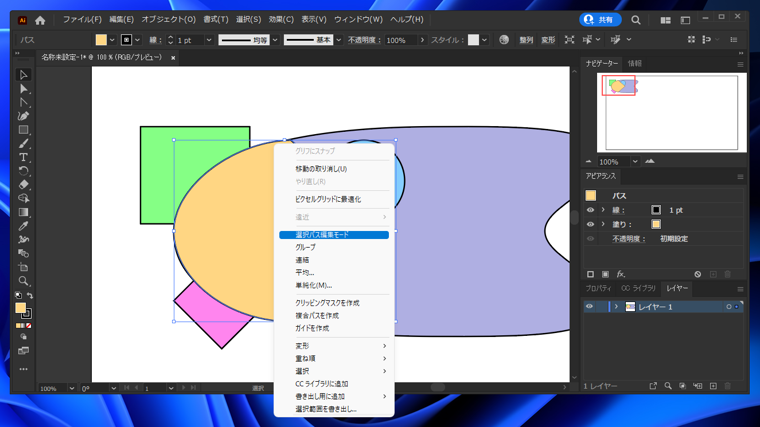Screen dimensions: 760x427
Task: Click the Rectangle tool
Action: [x=23, y=130]
